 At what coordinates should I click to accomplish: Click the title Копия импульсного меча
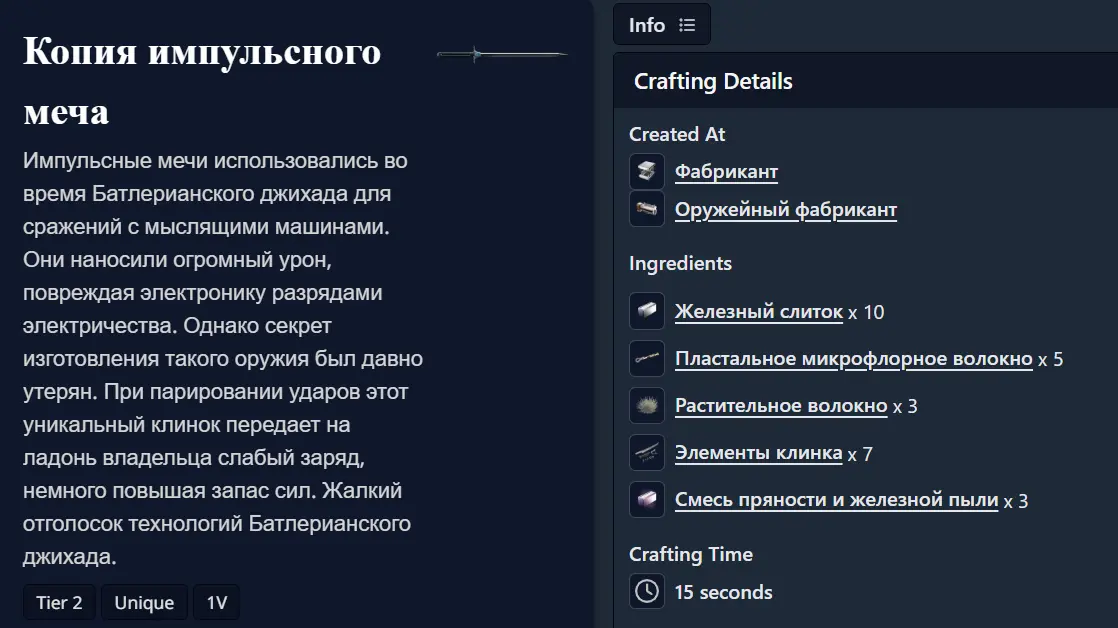[x=202, y=81]
